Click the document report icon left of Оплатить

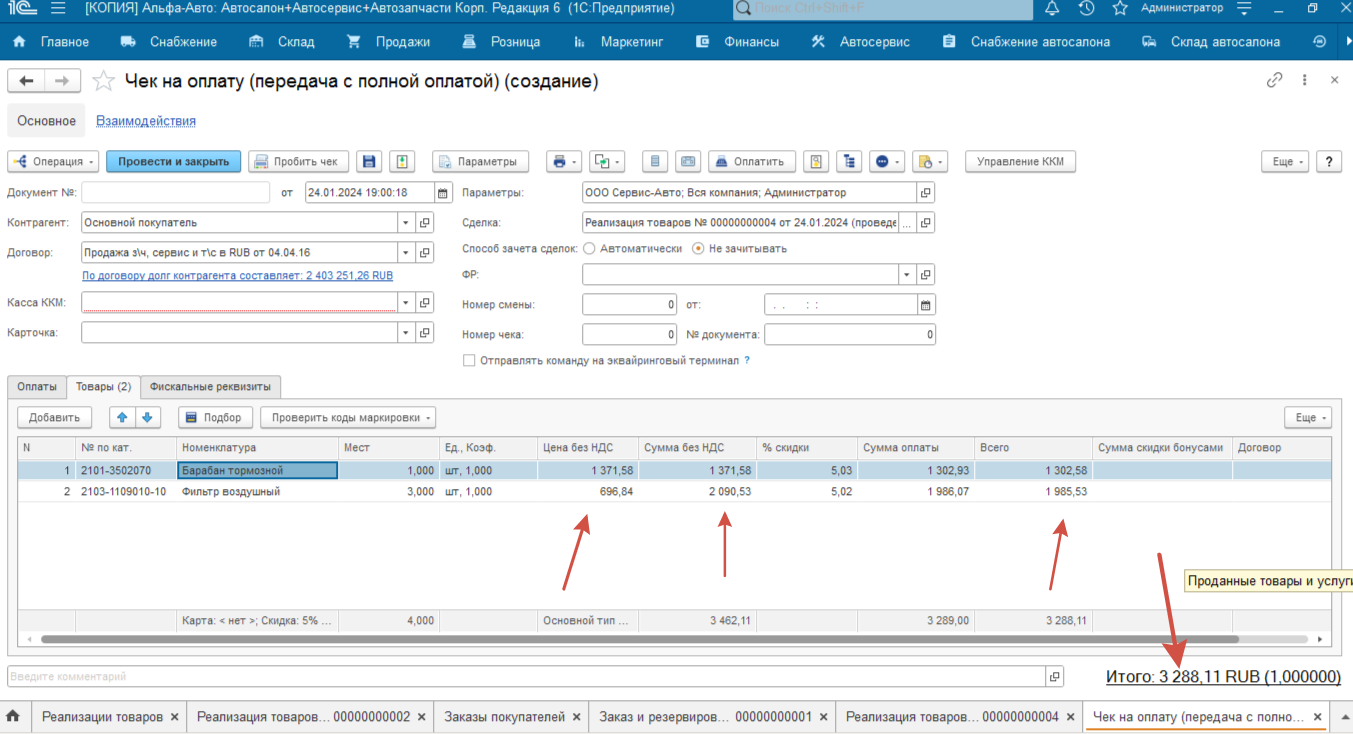tap(655, 161)
